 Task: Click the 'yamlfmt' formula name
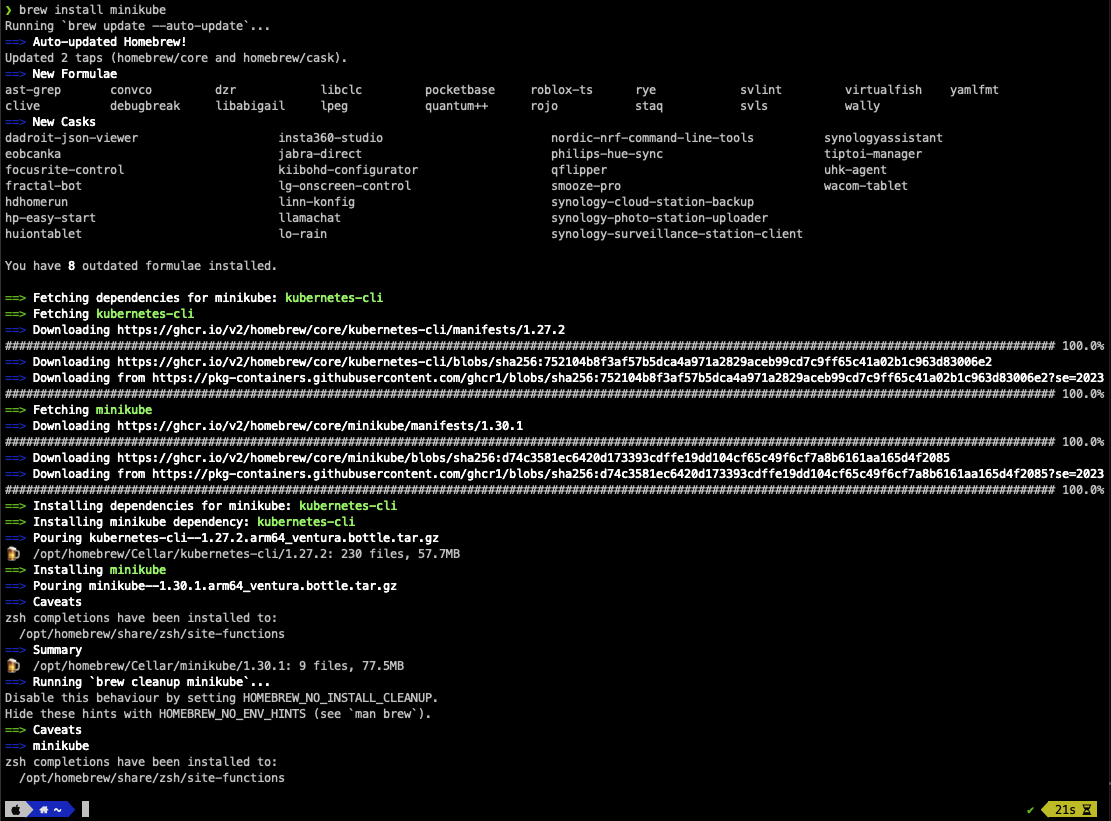[974, 90]
